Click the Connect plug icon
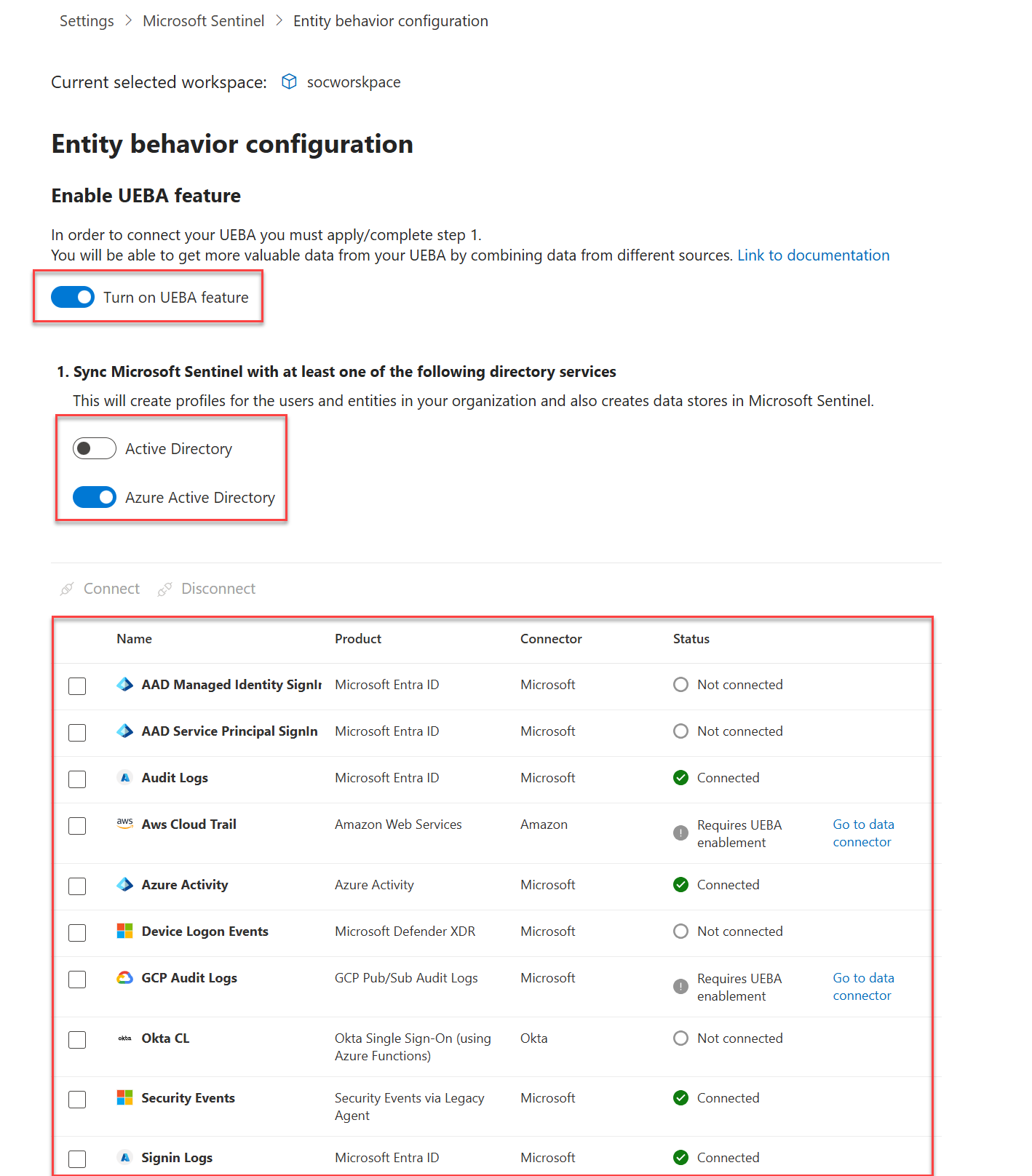Screen dimensions: 1032x1176 click(67, 589)
